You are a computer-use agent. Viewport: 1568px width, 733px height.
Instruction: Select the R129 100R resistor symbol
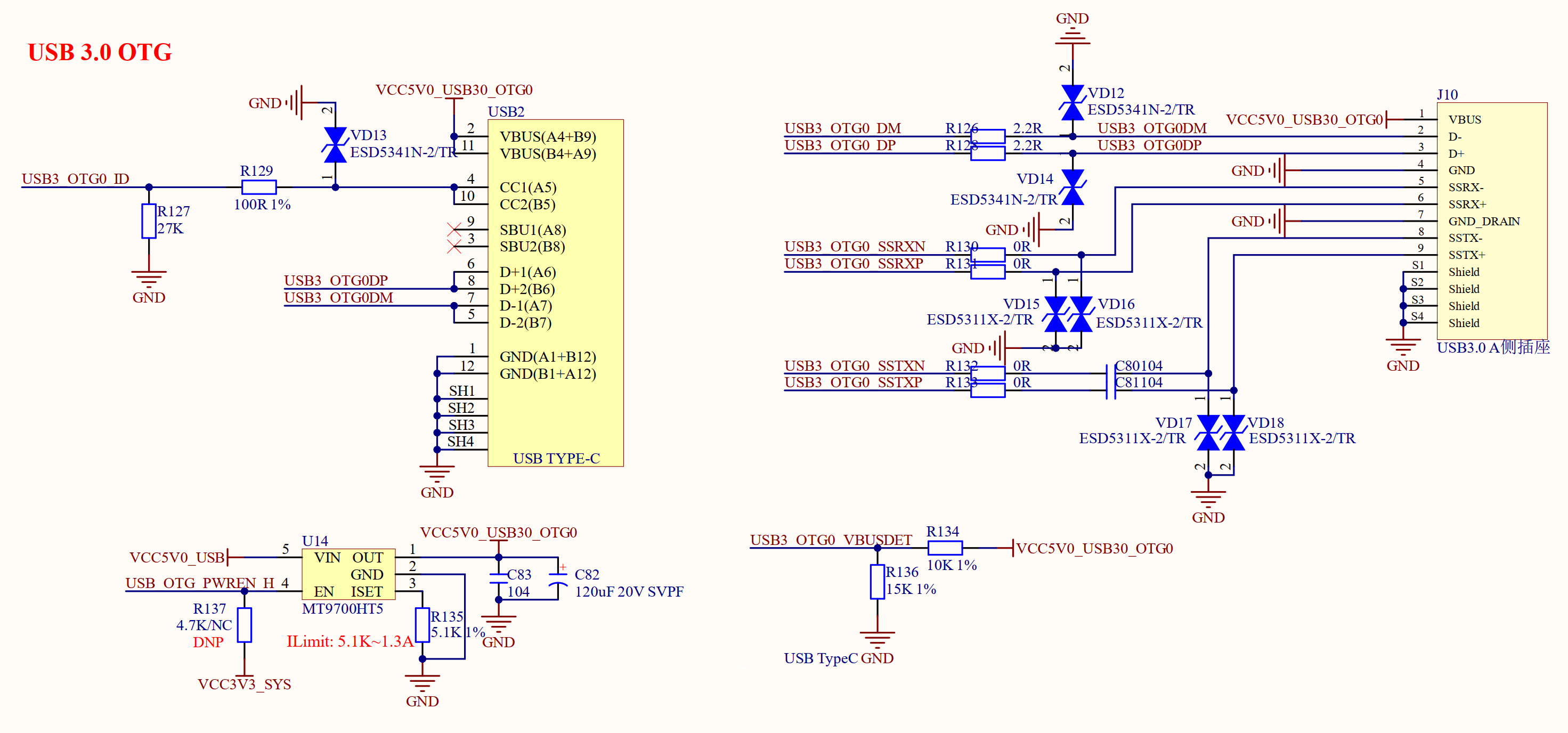pos(259,187)
